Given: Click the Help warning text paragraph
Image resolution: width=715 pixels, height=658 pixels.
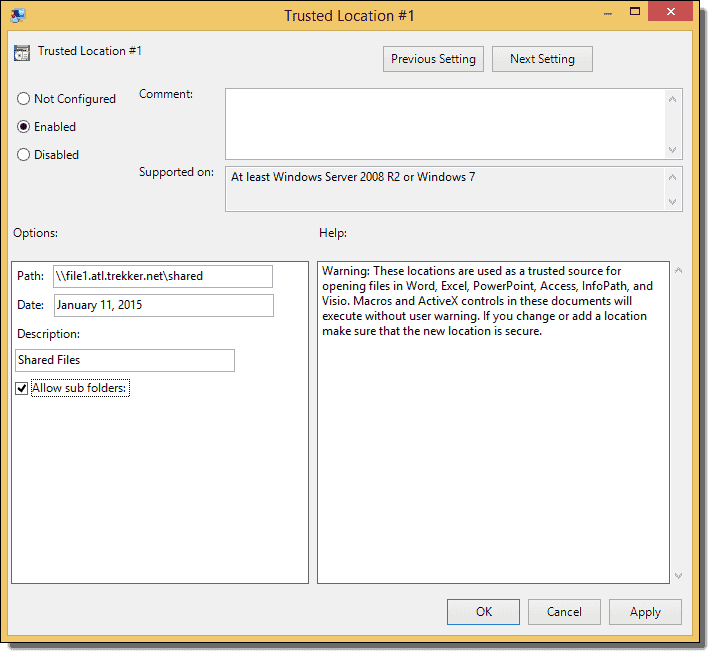Looking at the screenshot, I should click(x=487, y=301).
